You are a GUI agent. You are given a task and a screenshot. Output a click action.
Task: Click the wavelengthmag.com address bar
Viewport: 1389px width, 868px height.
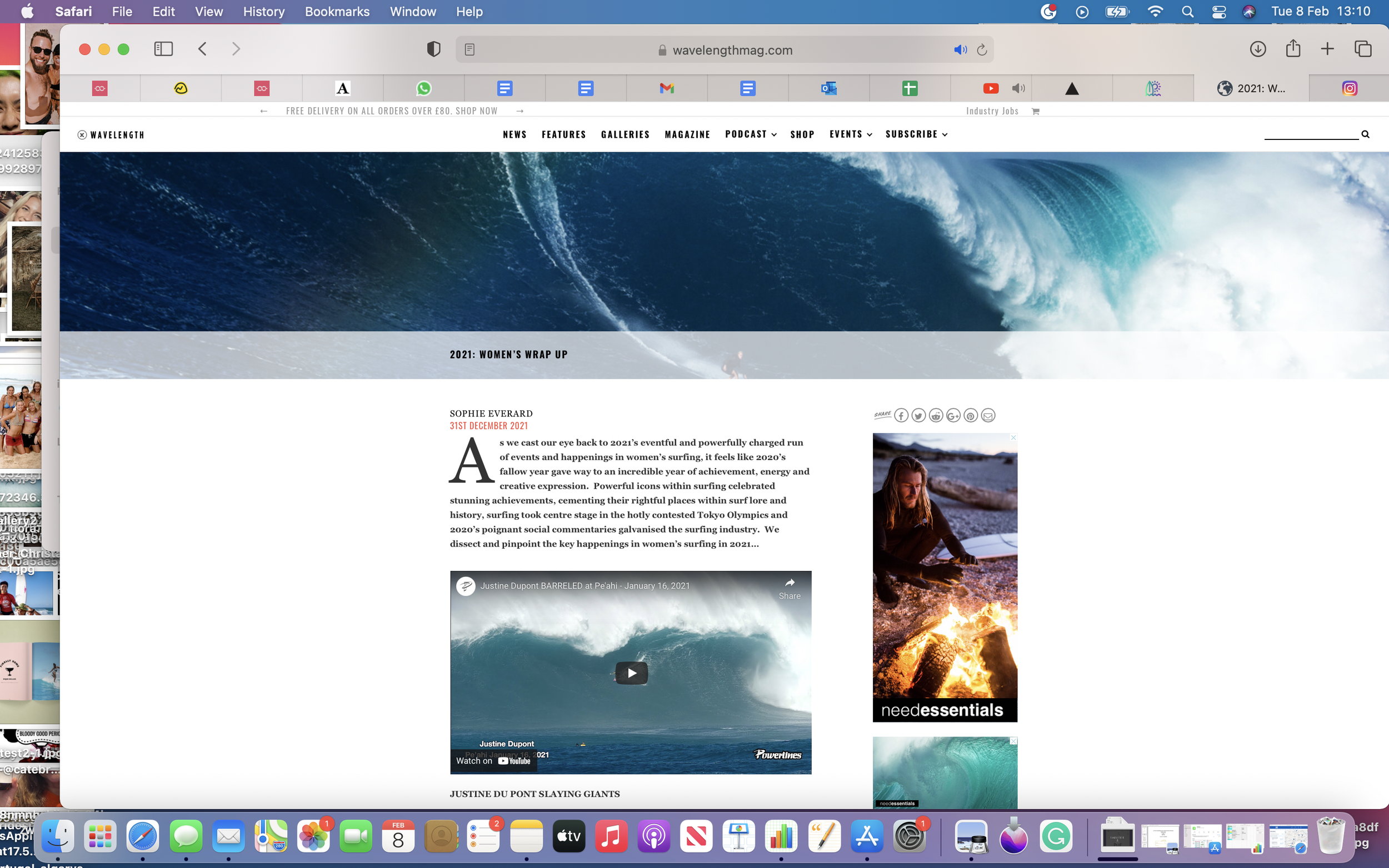click(725, 50)
